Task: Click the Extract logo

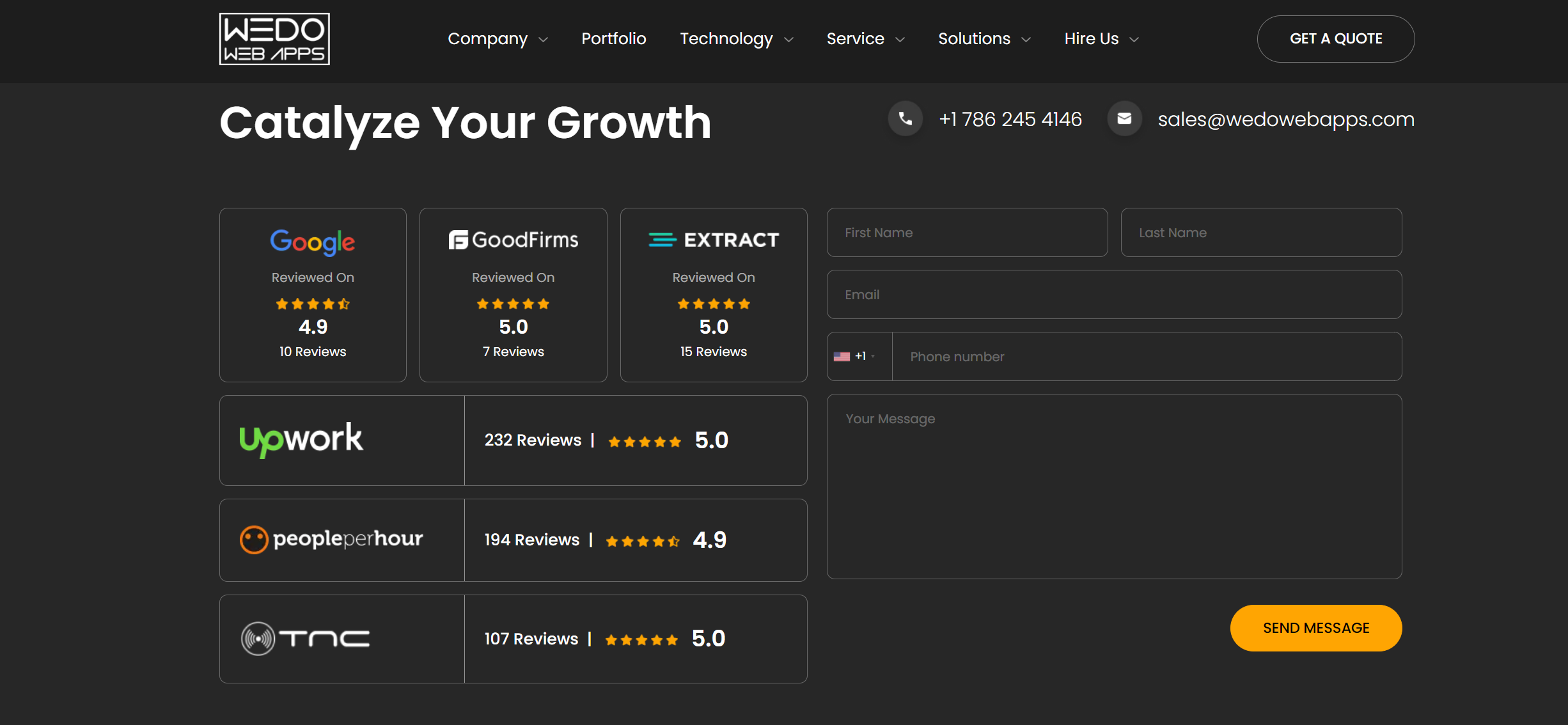Action: [714, 240]
